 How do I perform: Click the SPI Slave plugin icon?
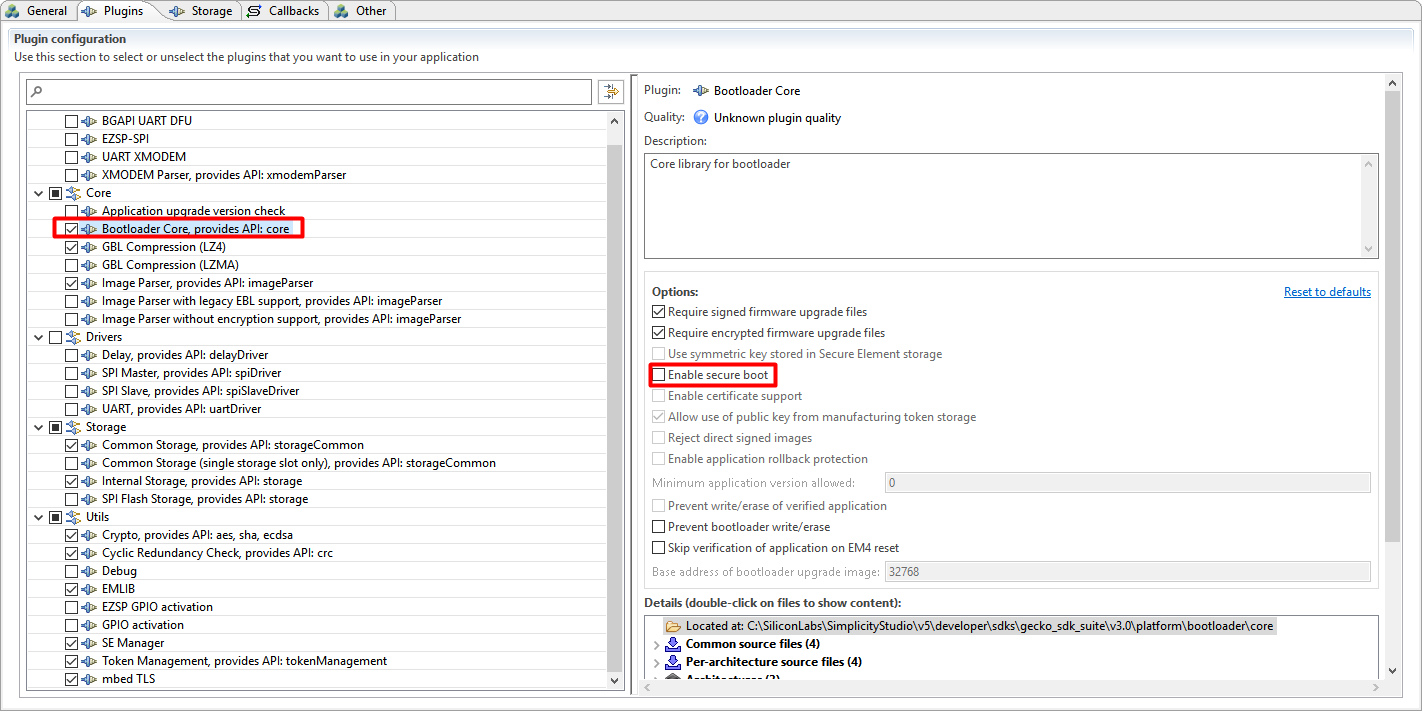90,391
